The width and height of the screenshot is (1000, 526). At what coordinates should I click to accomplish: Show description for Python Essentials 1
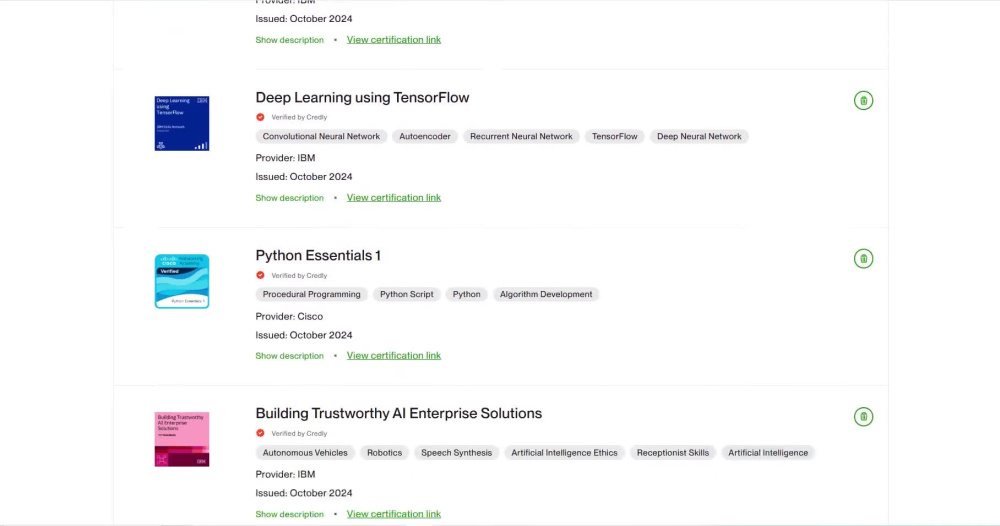point(290,356)
